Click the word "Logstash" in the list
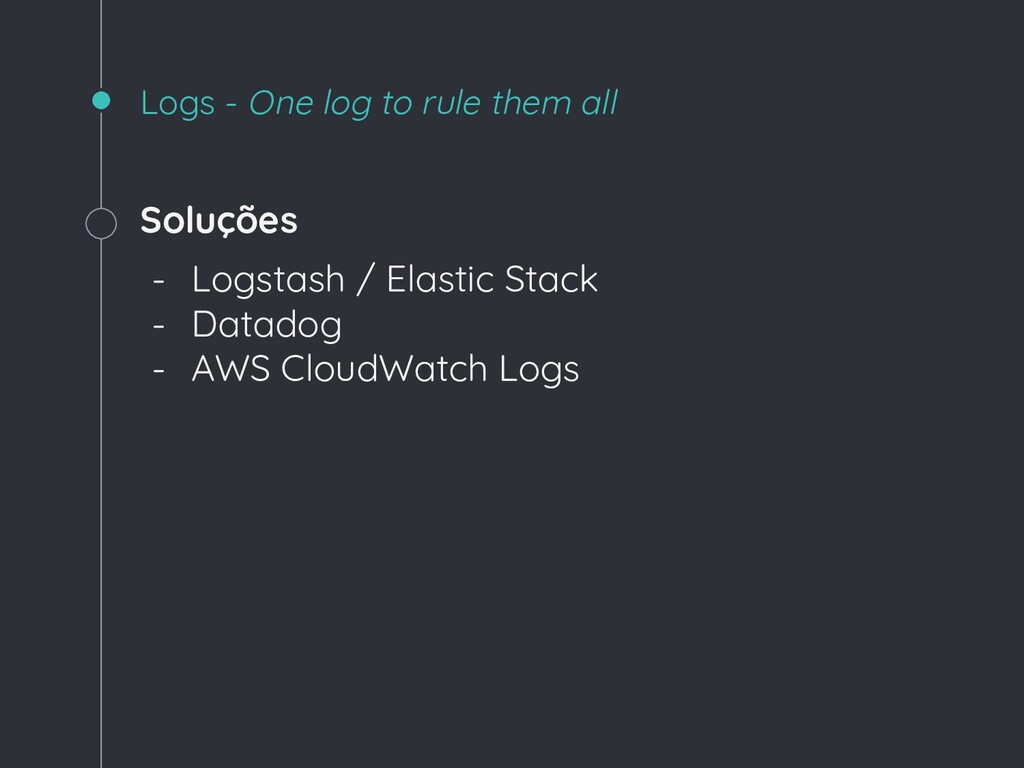The width and height of the screenshot is (1024, 768). [268, 280]
